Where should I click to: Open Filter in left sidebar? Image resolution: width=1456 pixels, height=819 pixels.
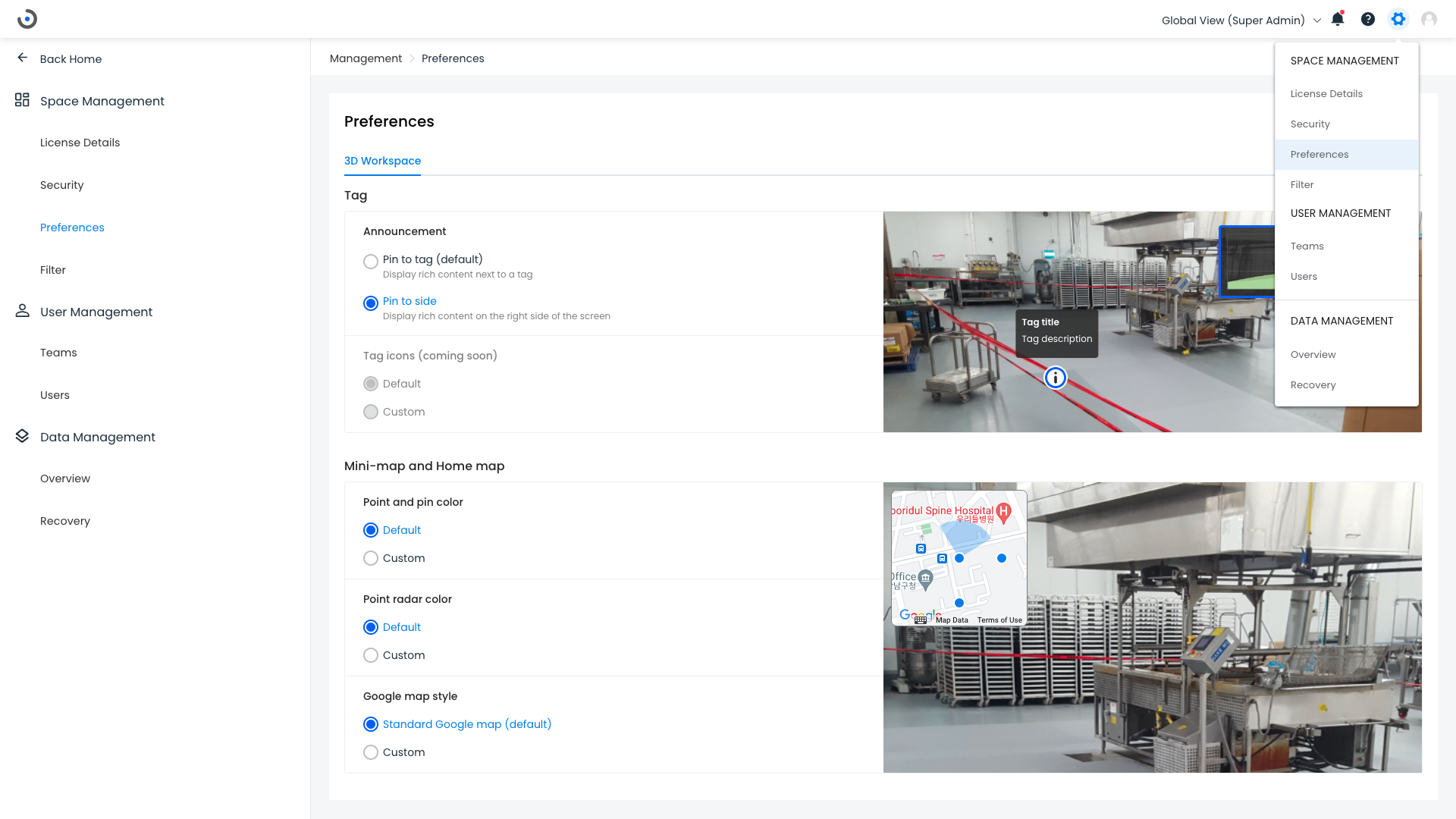[x=52, y=270]
